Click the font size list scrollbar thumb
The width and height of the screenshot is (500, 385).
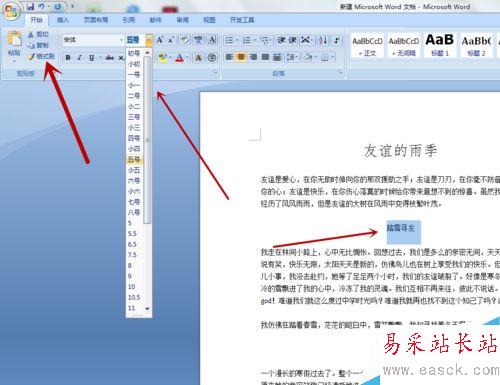[x=147, y=140]
